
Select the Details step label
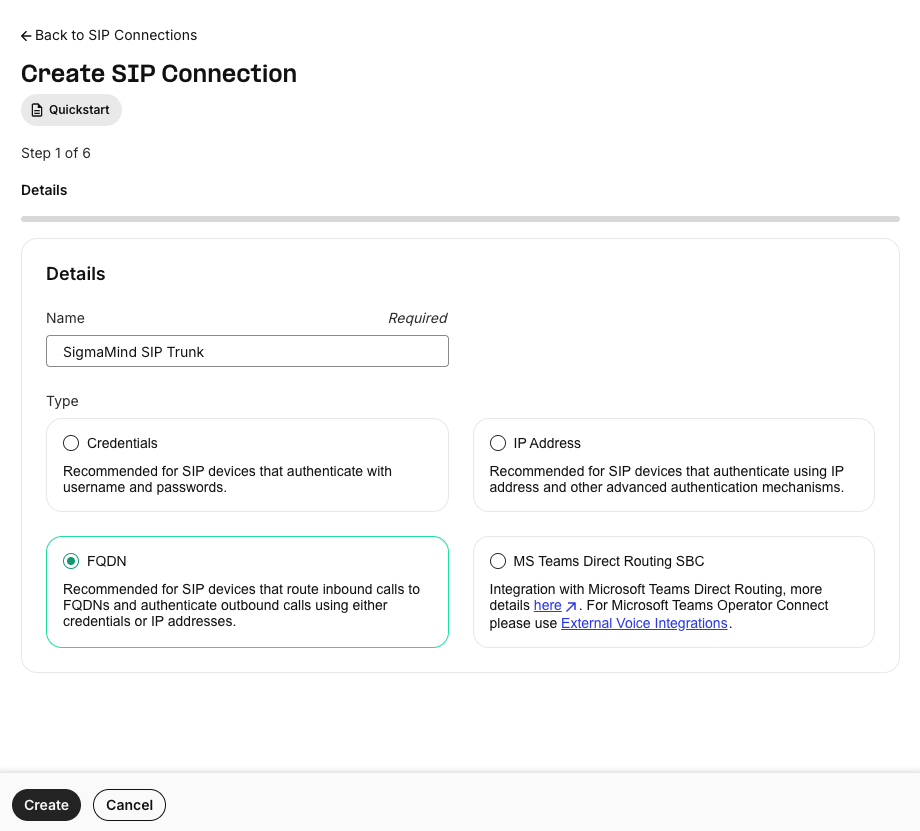(x=44, y=190)
